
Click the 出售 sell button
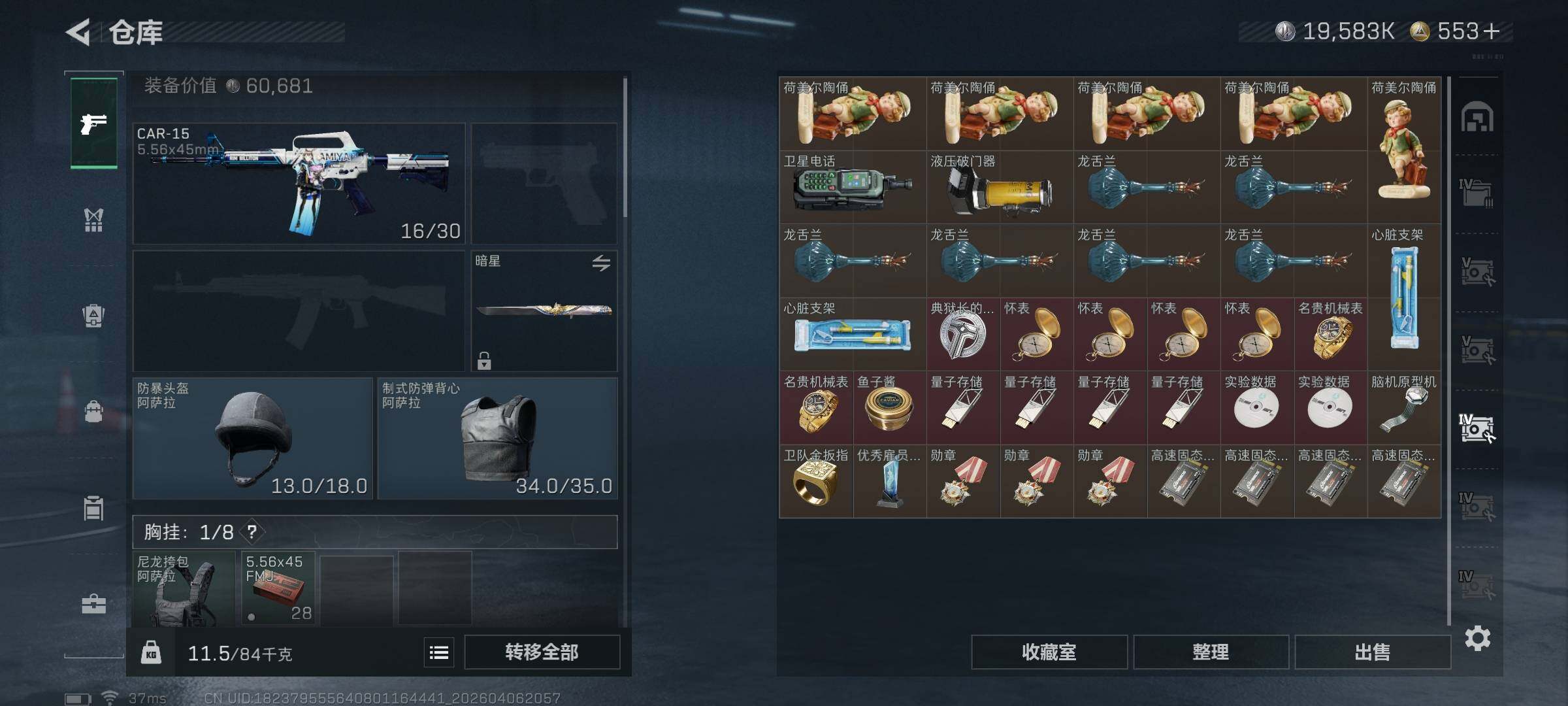1372,652
